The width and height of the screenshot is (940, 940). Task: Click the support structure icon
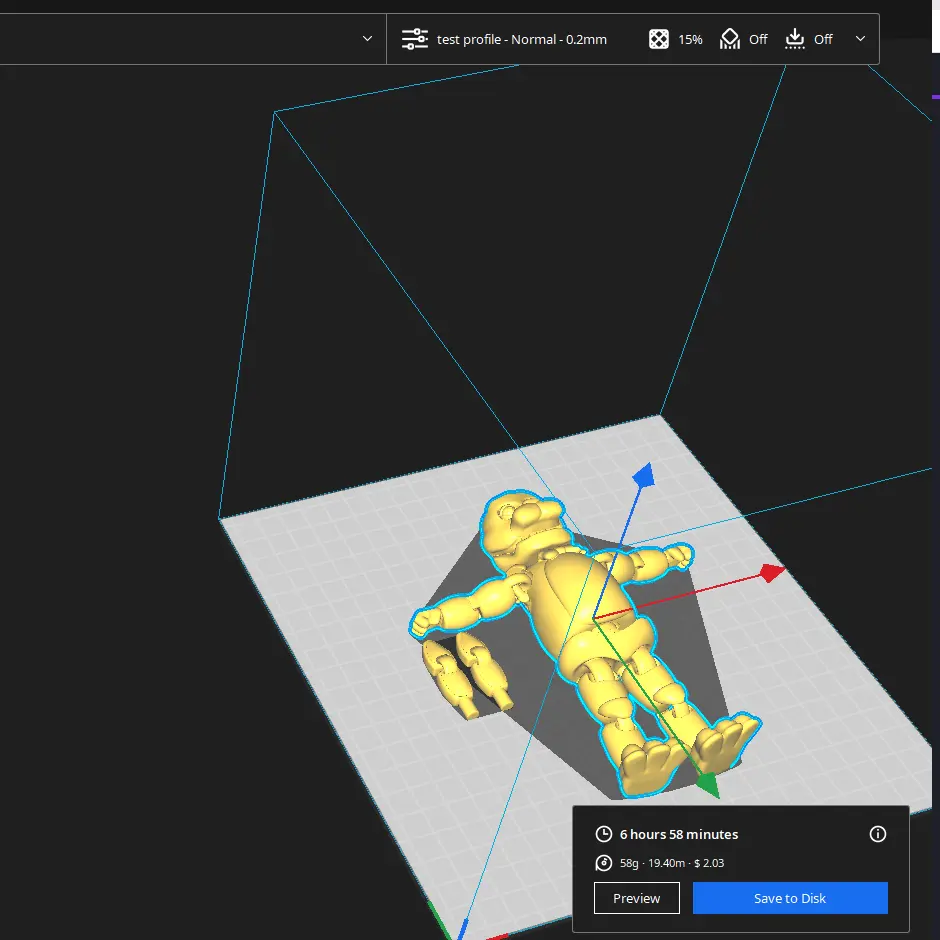click(730, 39)
